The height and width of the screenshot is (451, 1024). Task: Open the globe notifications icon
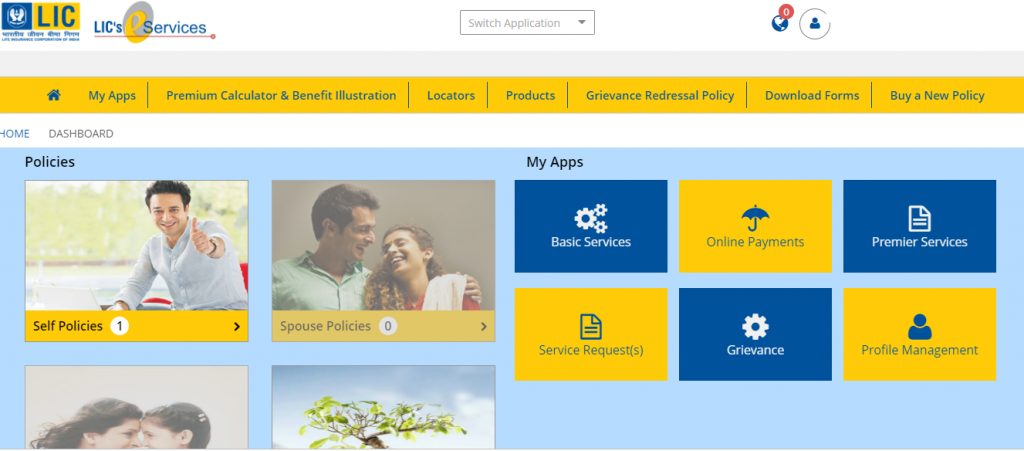tap(780, 24)
